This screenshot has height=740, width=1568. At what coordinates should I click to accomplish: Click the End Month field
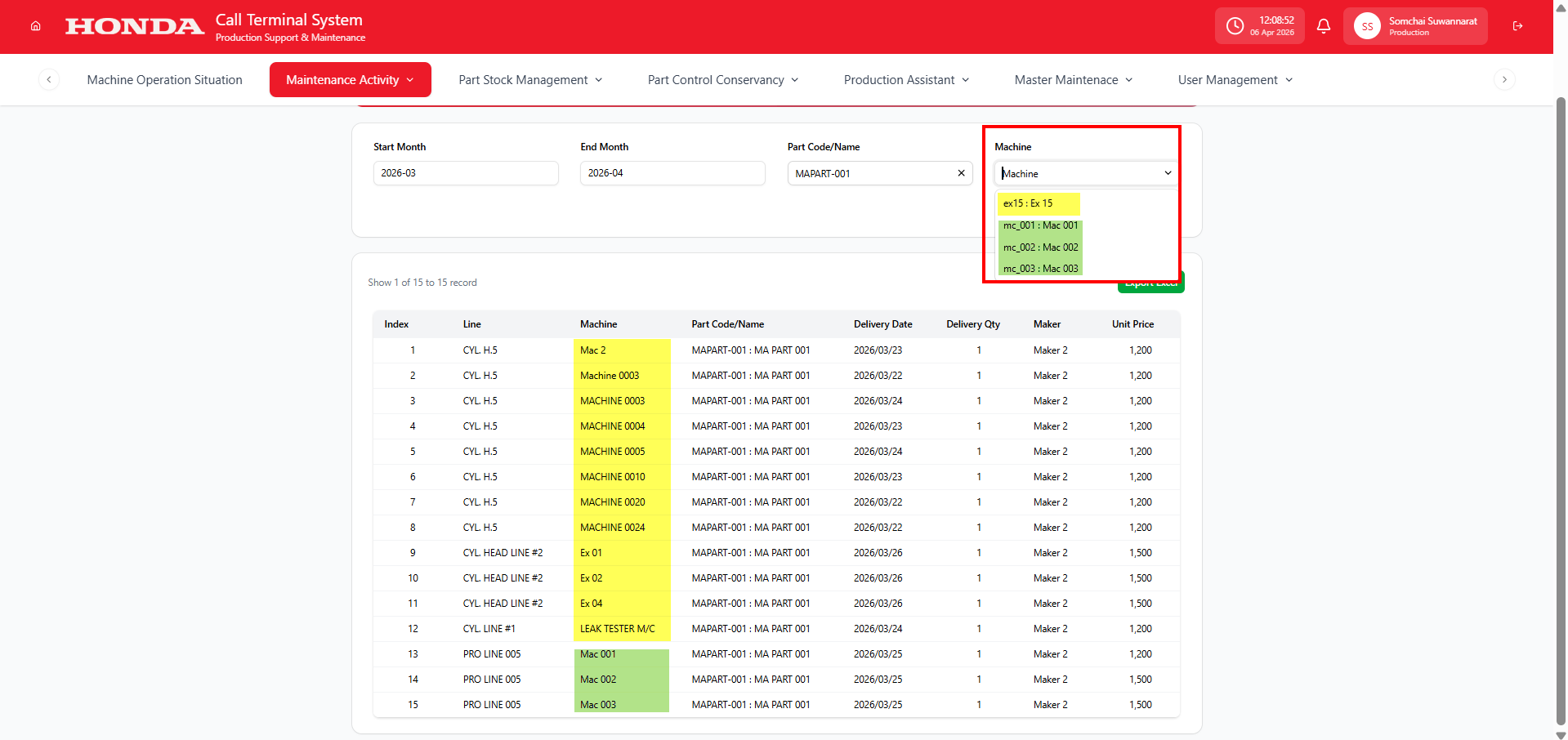pos(672,173)
